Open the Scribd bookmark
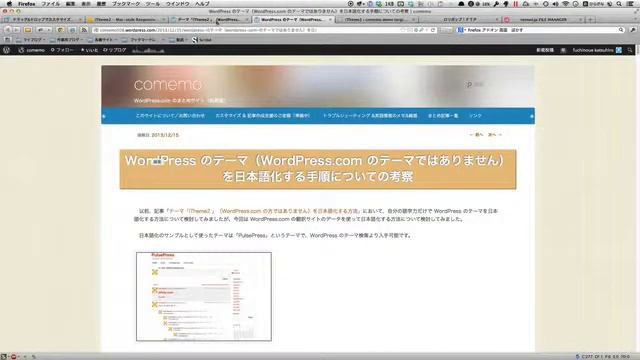 tap(202, 40)
